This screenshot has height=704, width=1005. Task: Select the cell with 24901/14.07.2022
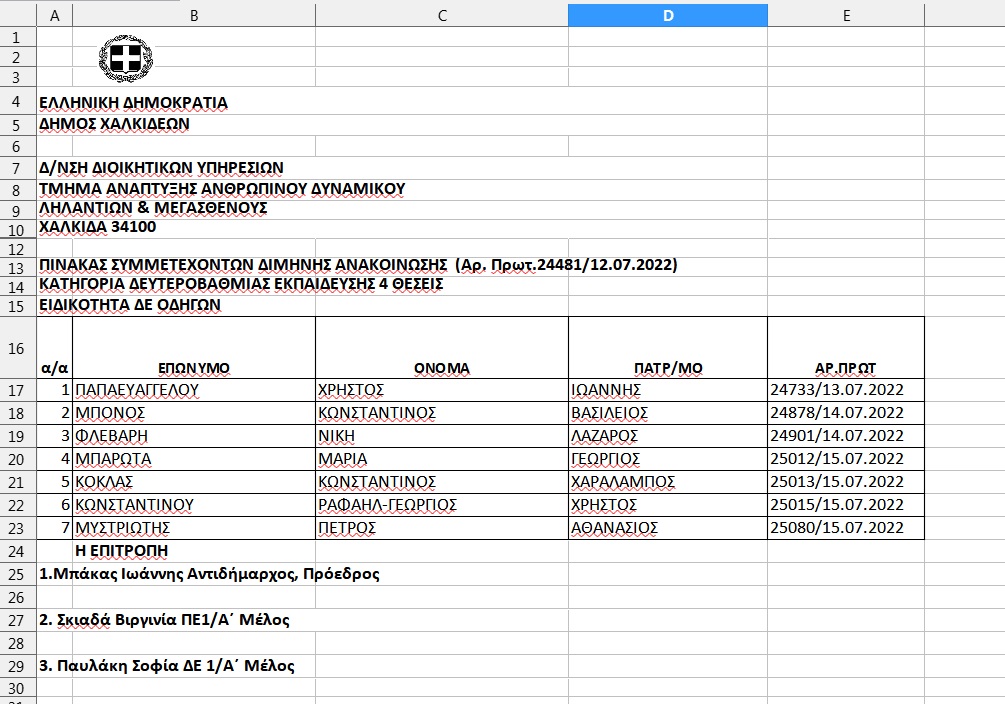point(846,436)
